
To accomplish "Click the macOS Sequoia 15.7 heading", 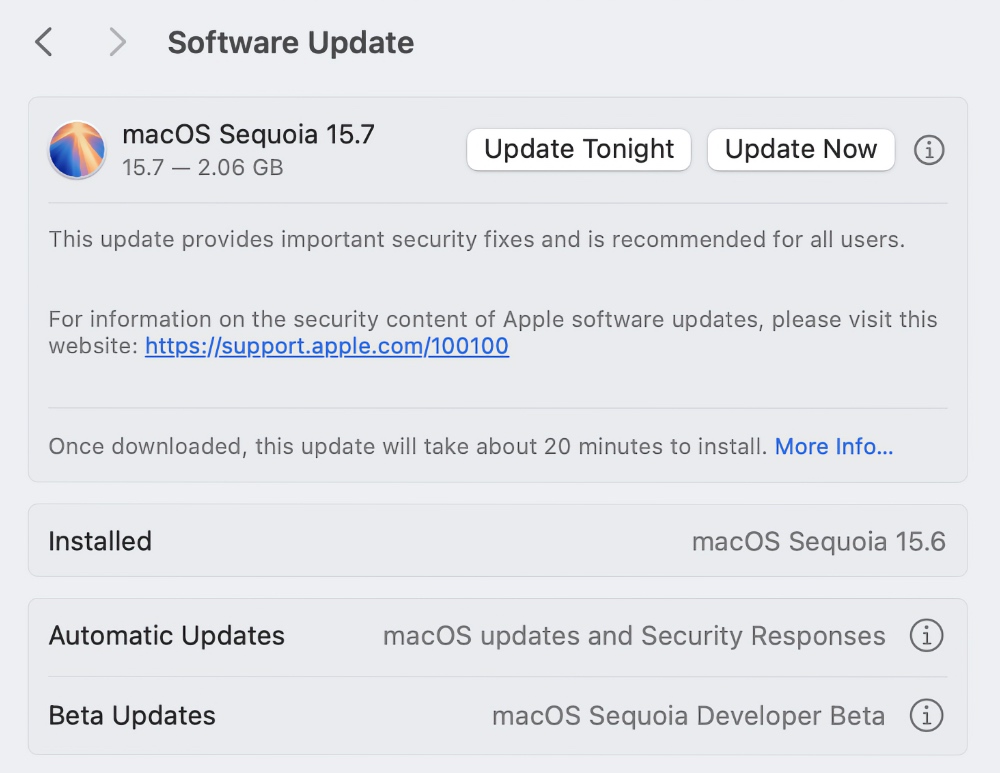I will [248, 134].
